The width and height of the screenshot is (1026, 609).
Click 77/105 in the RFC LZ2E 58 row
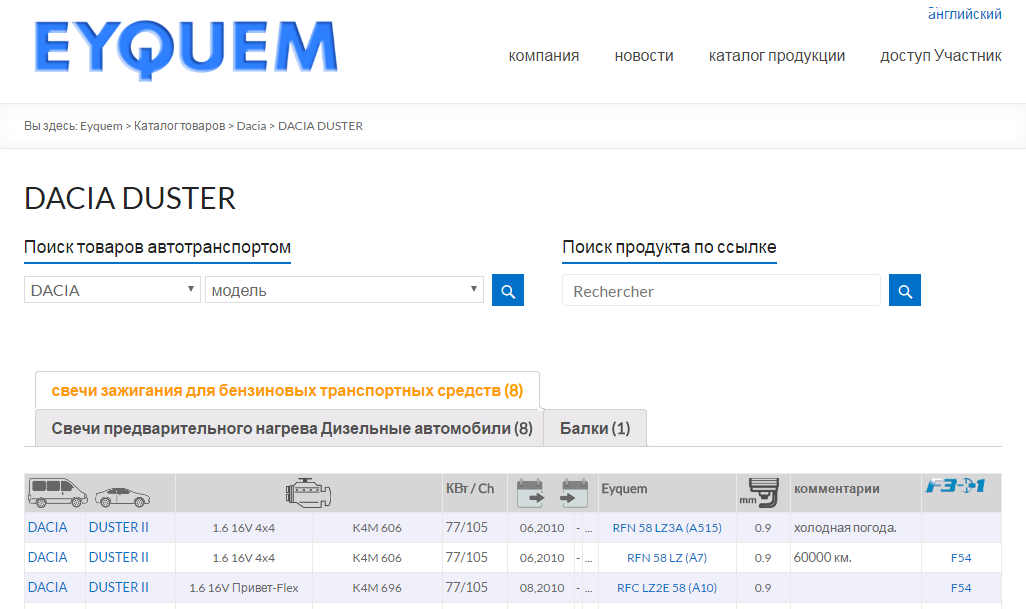(x=467, y=587)
